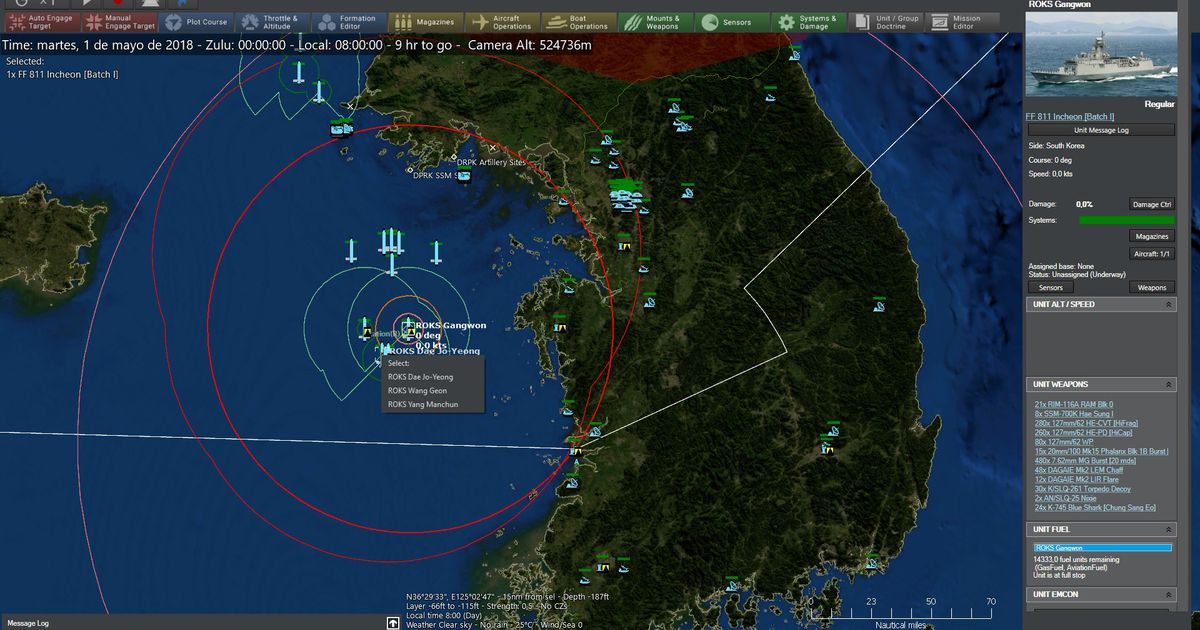Click the Time / Camera Alt status line
1200x630 pixels.
[x=297, y=46]
